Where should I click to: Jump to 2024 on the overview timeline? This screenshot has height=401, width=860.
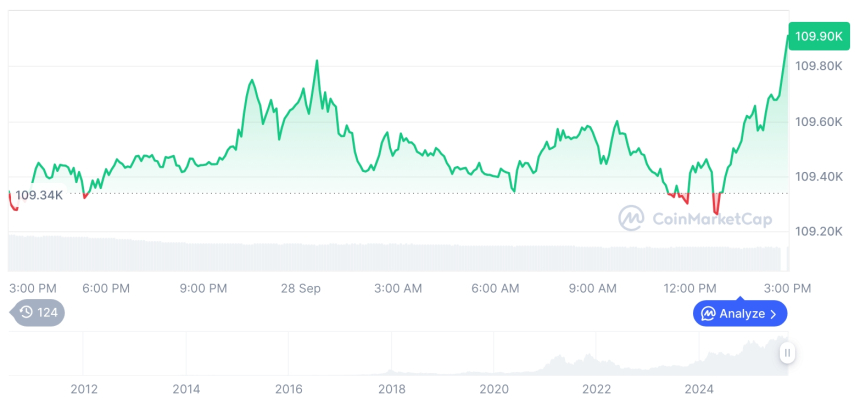699,388
